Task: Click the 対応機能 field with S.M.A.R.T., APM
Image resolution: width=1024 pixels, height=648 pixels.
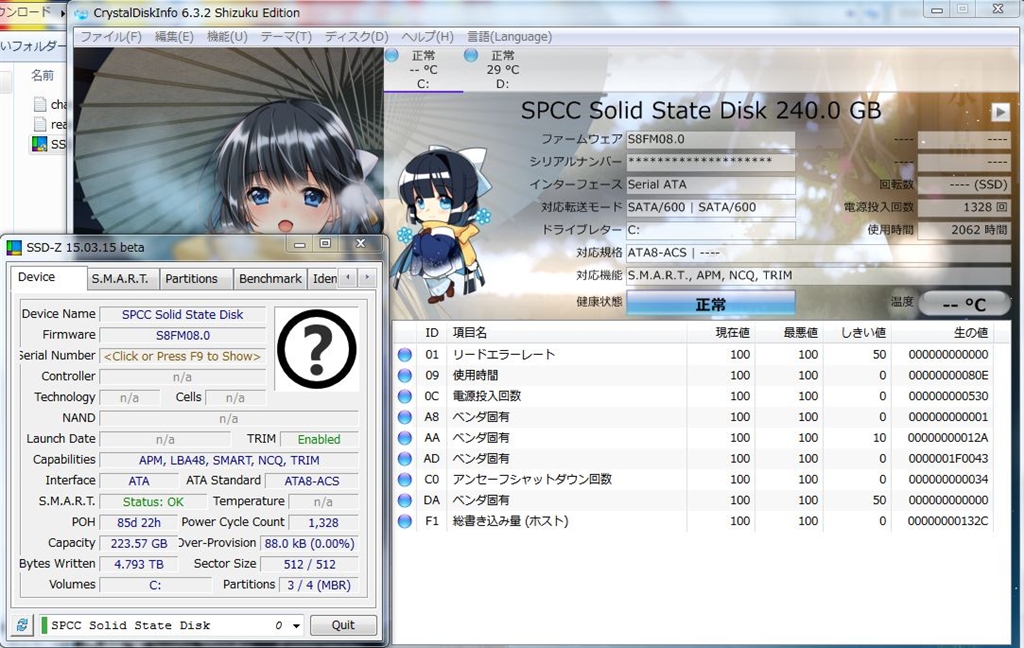Action: tap(818, 276)
